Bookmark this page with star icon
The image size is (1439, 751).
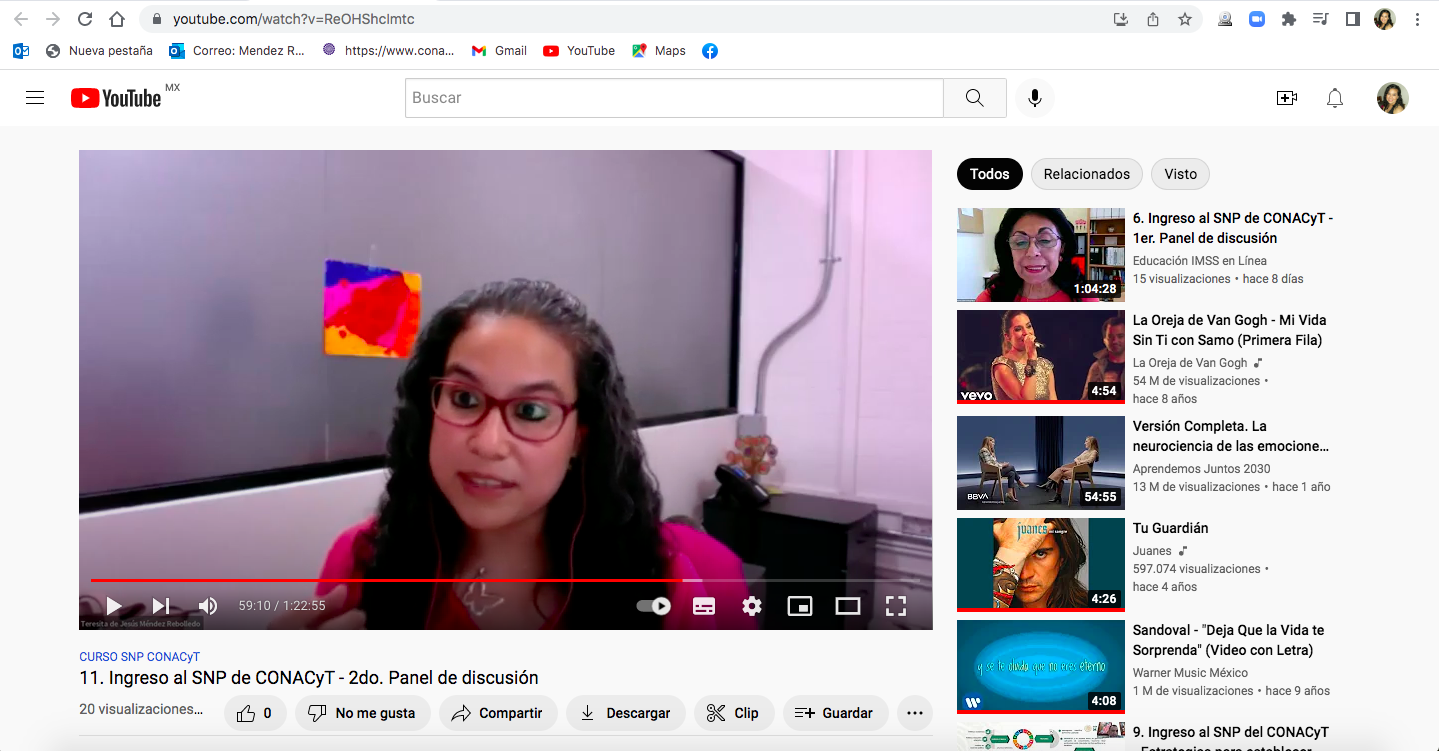click(1185, 19)
